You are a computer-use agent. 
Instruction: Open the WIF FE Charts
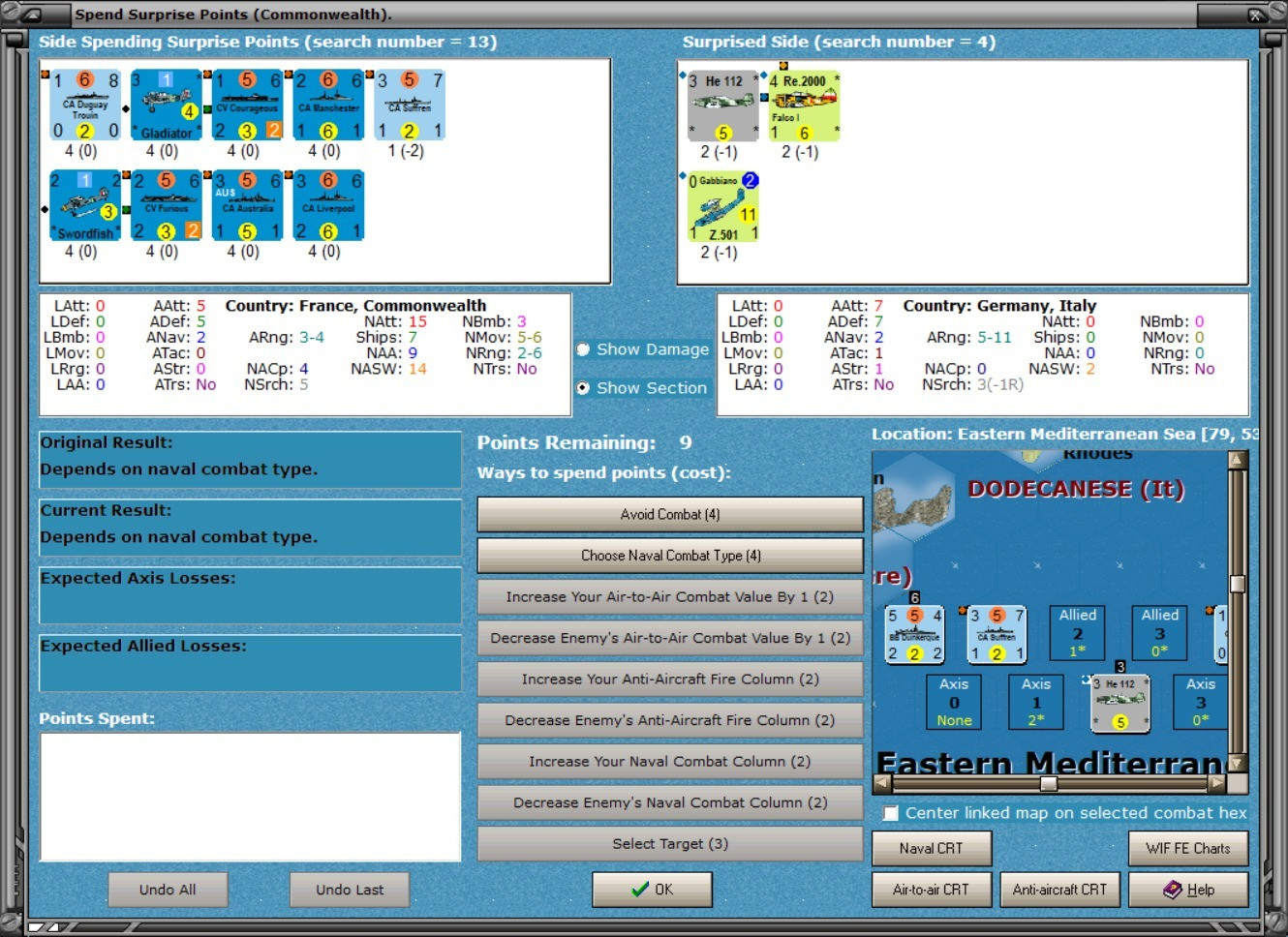(1188, 848)
